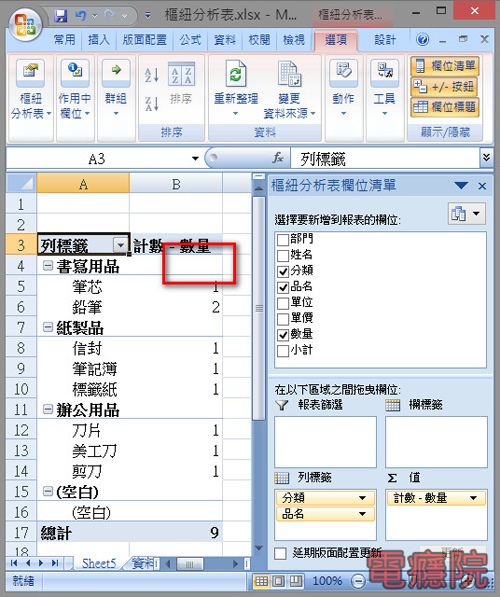Screen dimensions: 500x597
Task: Sort descending Z to A
Action: click(152, 104)
